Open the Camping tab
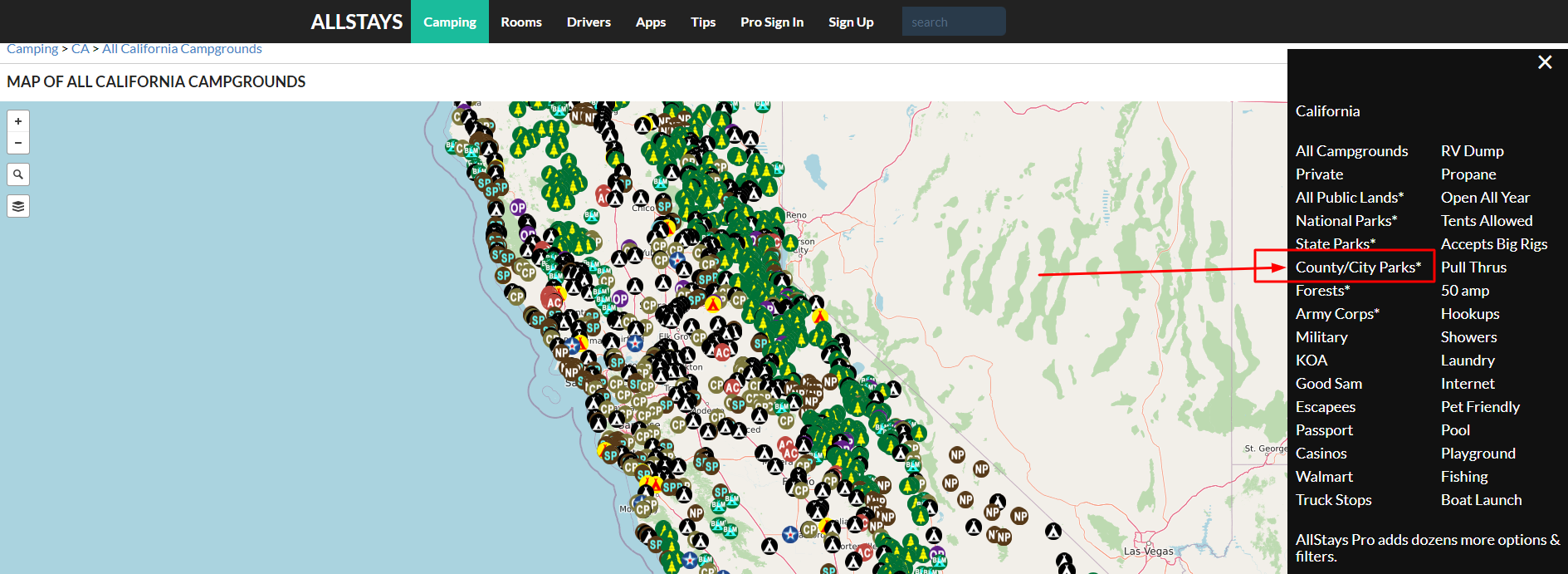 (450, 22)
